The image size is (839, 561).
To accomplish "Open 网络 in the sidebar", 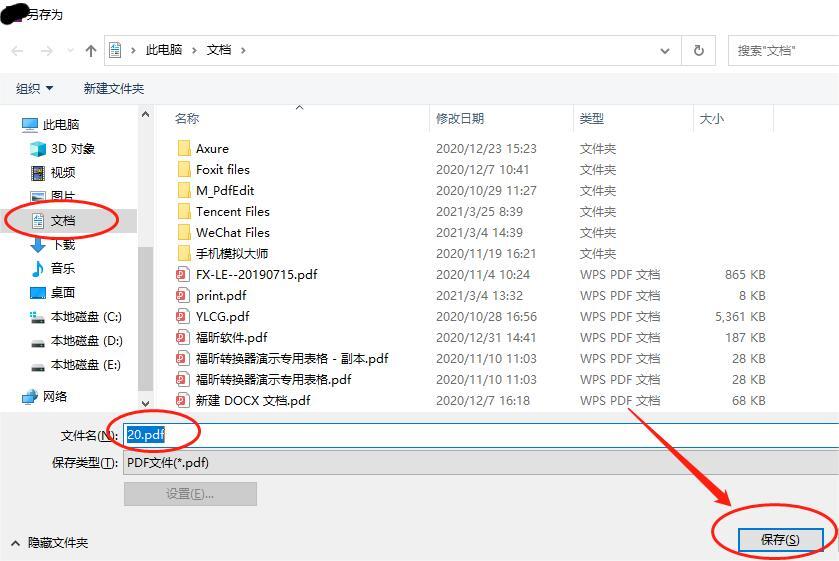I will coord(45,397).
